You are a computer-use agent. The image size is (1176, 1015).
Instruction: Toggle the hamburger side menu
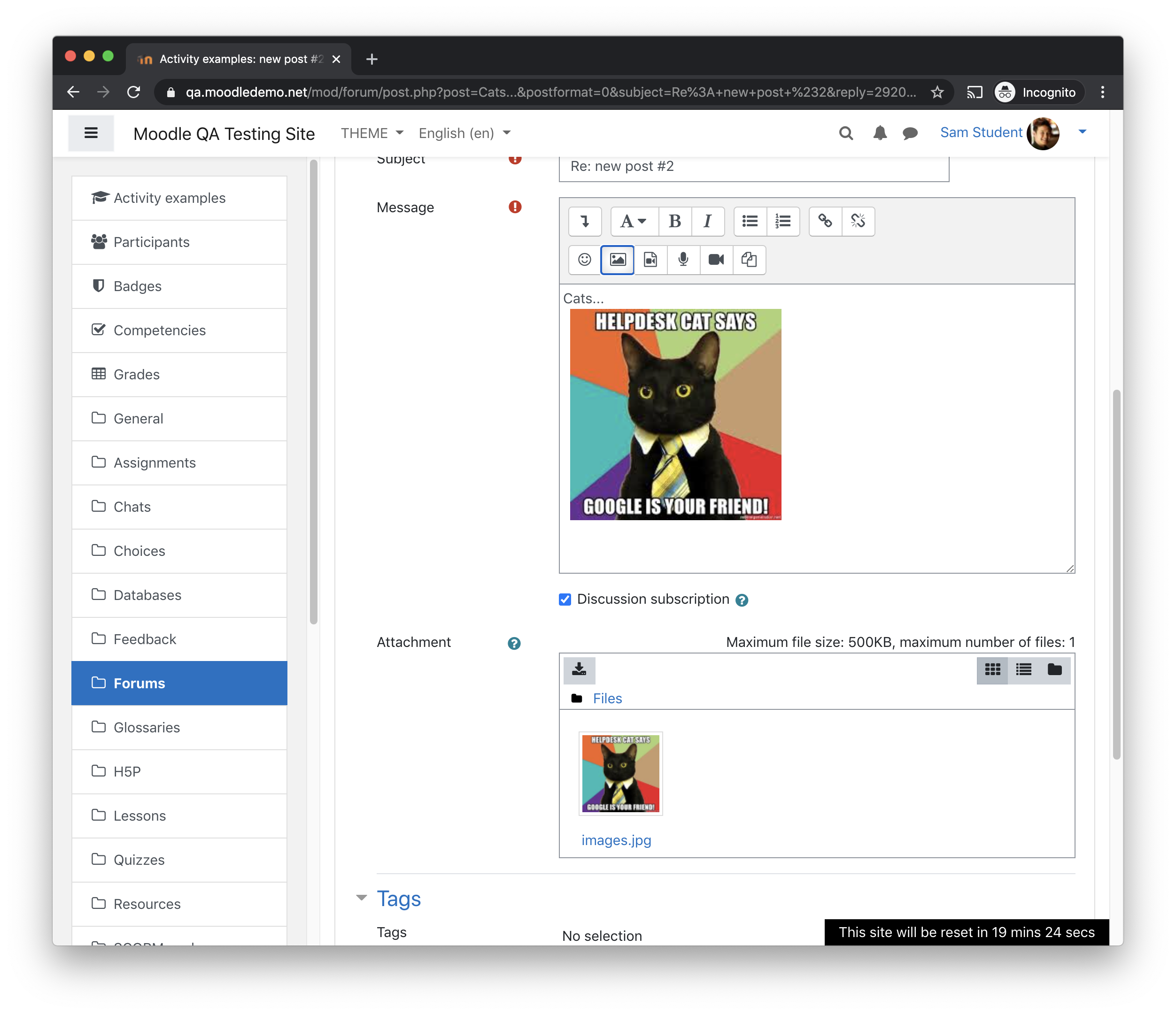point(91,133)
